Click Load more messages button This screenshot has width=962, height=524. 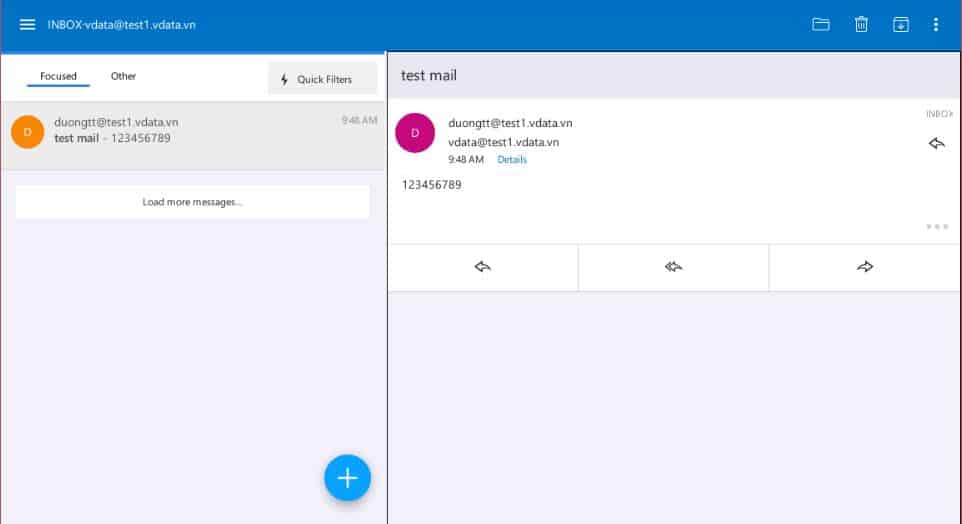click(192, 202)
